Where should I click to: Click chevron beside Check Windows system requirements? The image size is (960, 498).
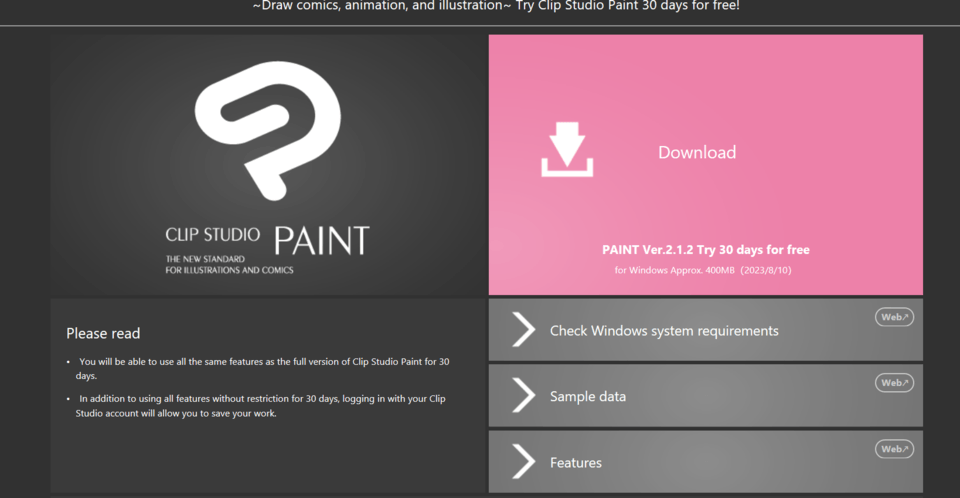click(x=523, y=330)
